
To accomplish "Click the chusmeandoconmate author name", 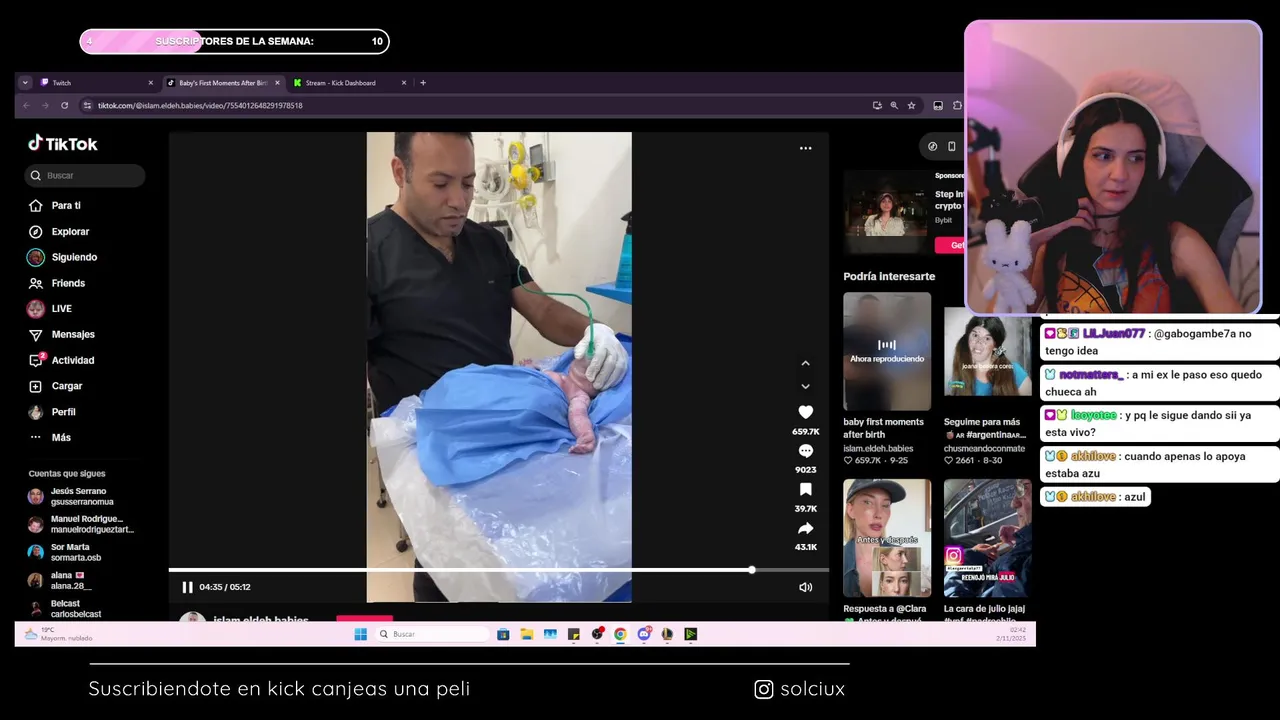I will 985,449.
